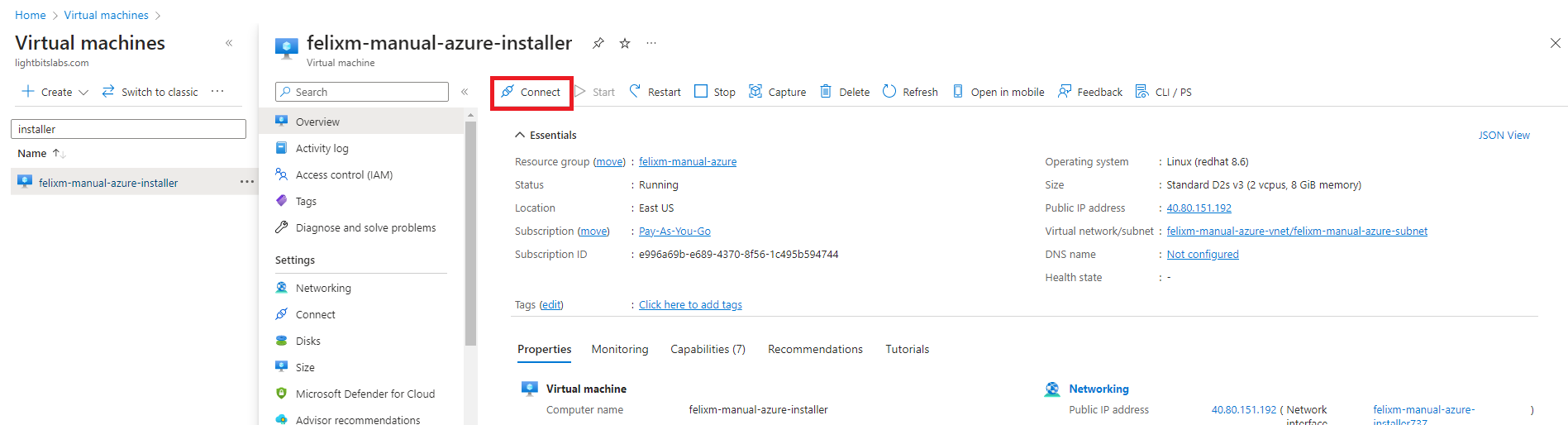
Task: Click the Connect toolbar button
Action: (x=531, y=92)
